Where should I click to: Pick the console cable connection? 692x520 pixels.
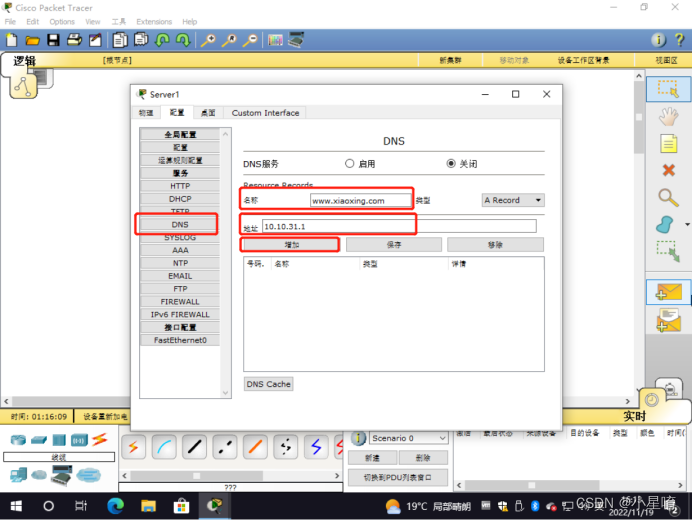pos(164,447)
